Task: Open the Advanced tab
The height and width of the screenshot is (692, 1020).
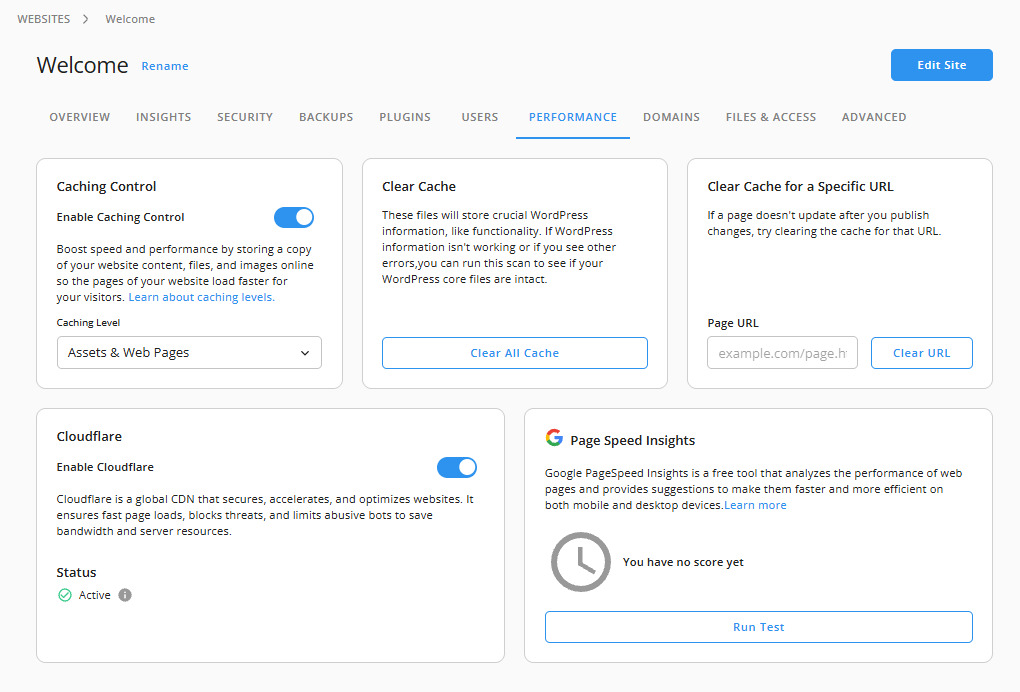Action: tap(874, 117)
